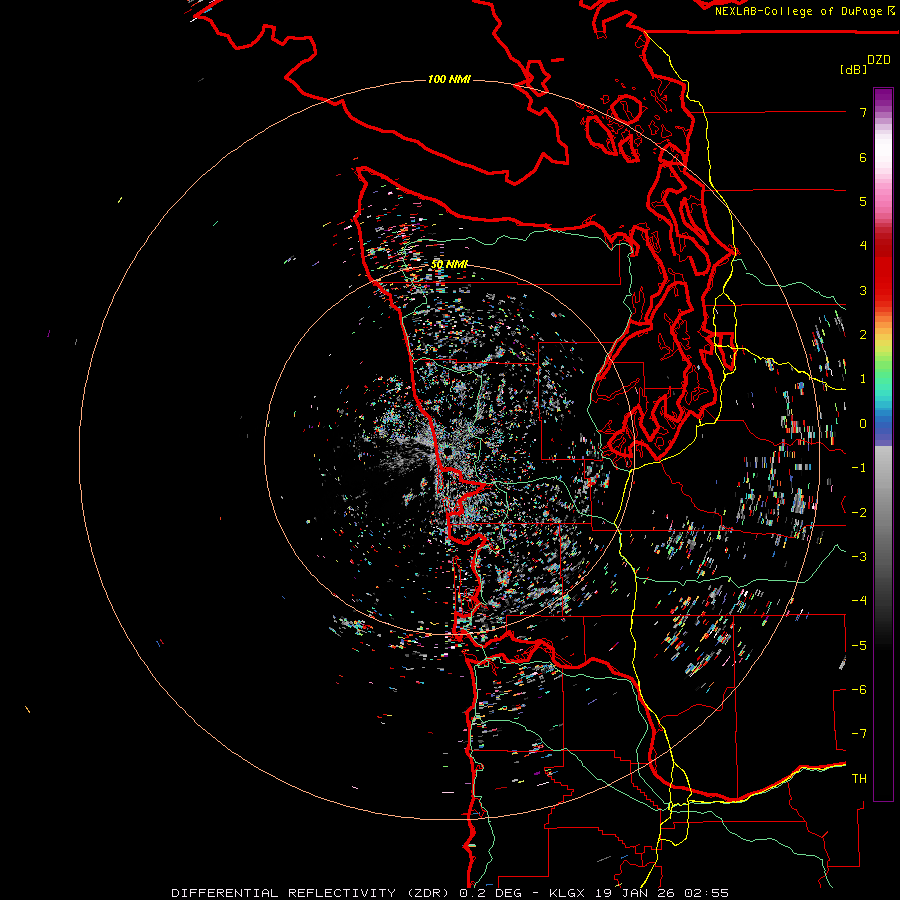This screenshot has height=900, width=900.
Task: Select the -3 value on the scale
Action: coord(859,556)
